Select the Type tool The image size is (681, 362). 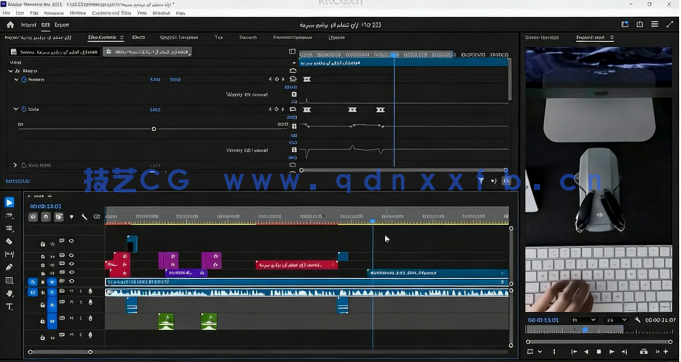point(9,306)
